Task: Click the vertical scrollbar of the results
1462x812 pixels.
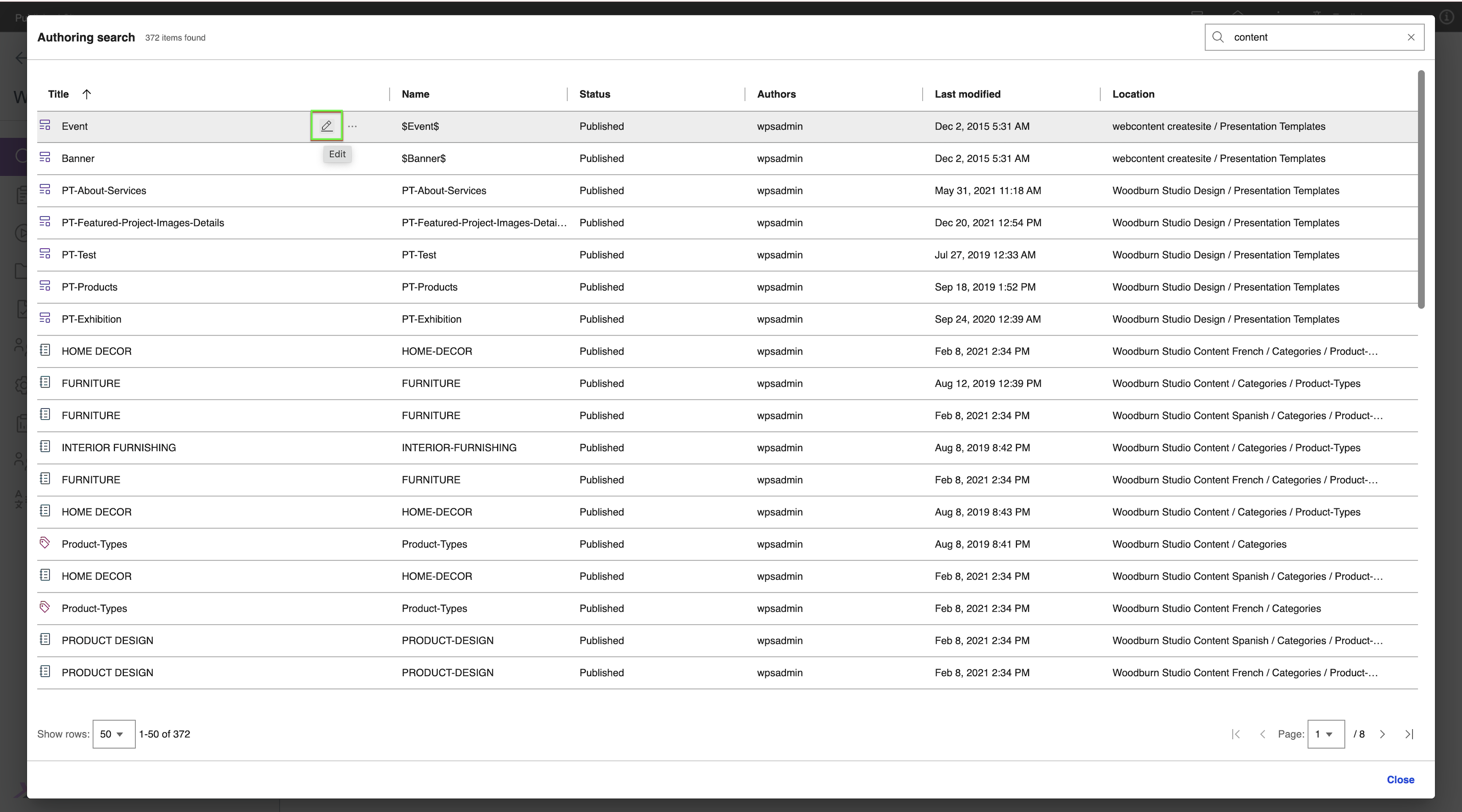Action: (1421, 190)
